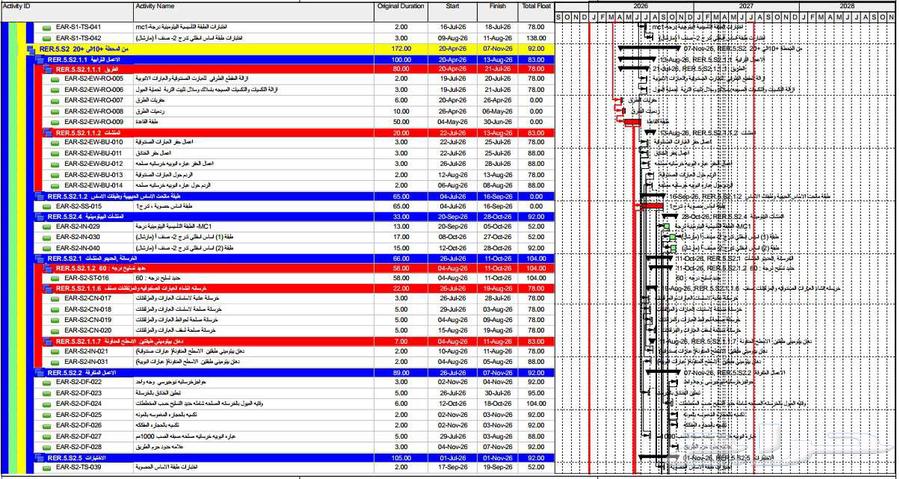
Task: Click start date 04-Jul-26 of EAR-S2-SS-015
Action: click(453, 207)
